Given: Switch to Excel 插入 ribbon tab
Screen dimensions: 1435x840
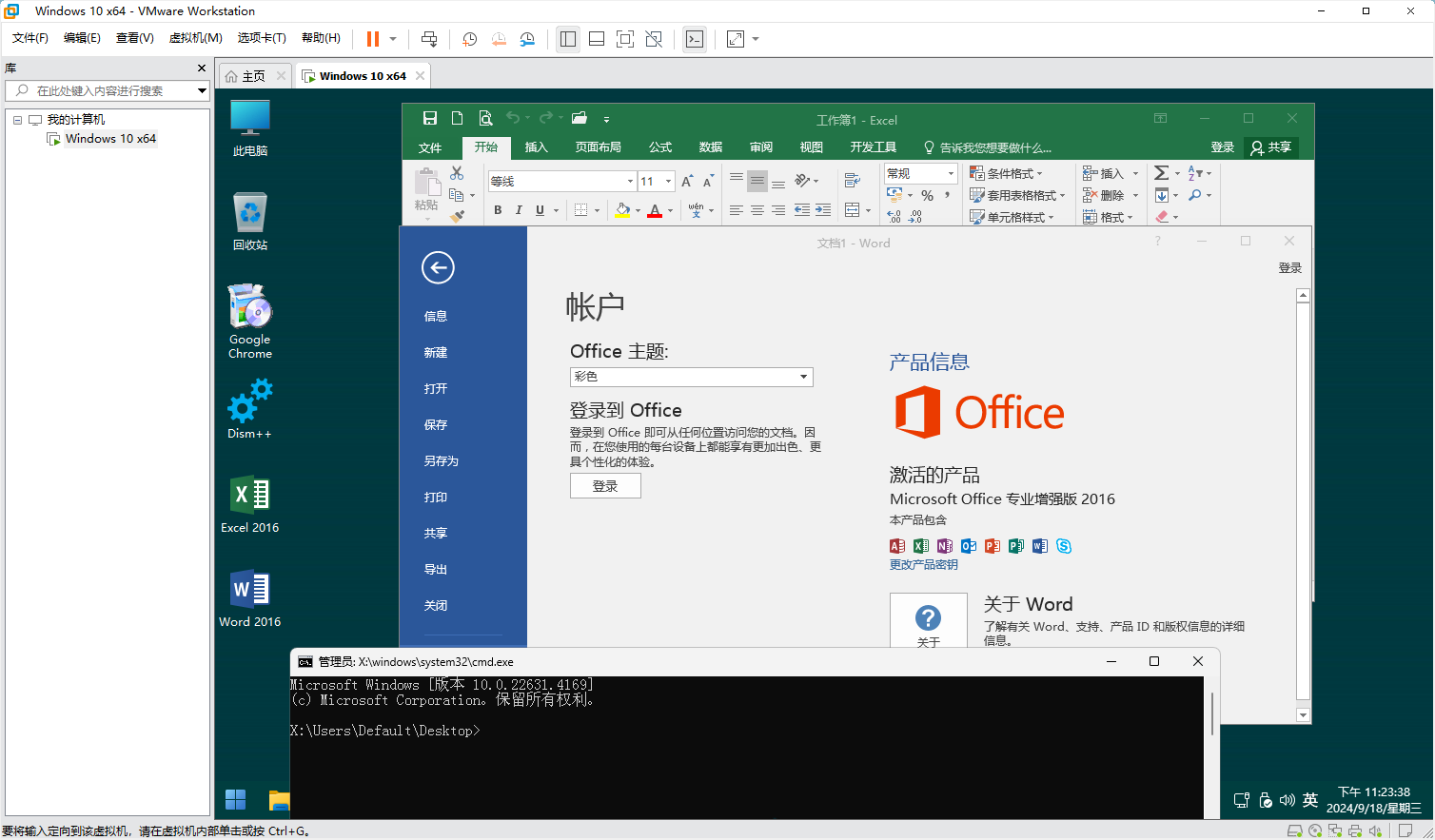Looking at the screenshot, I should pos(537,147).
